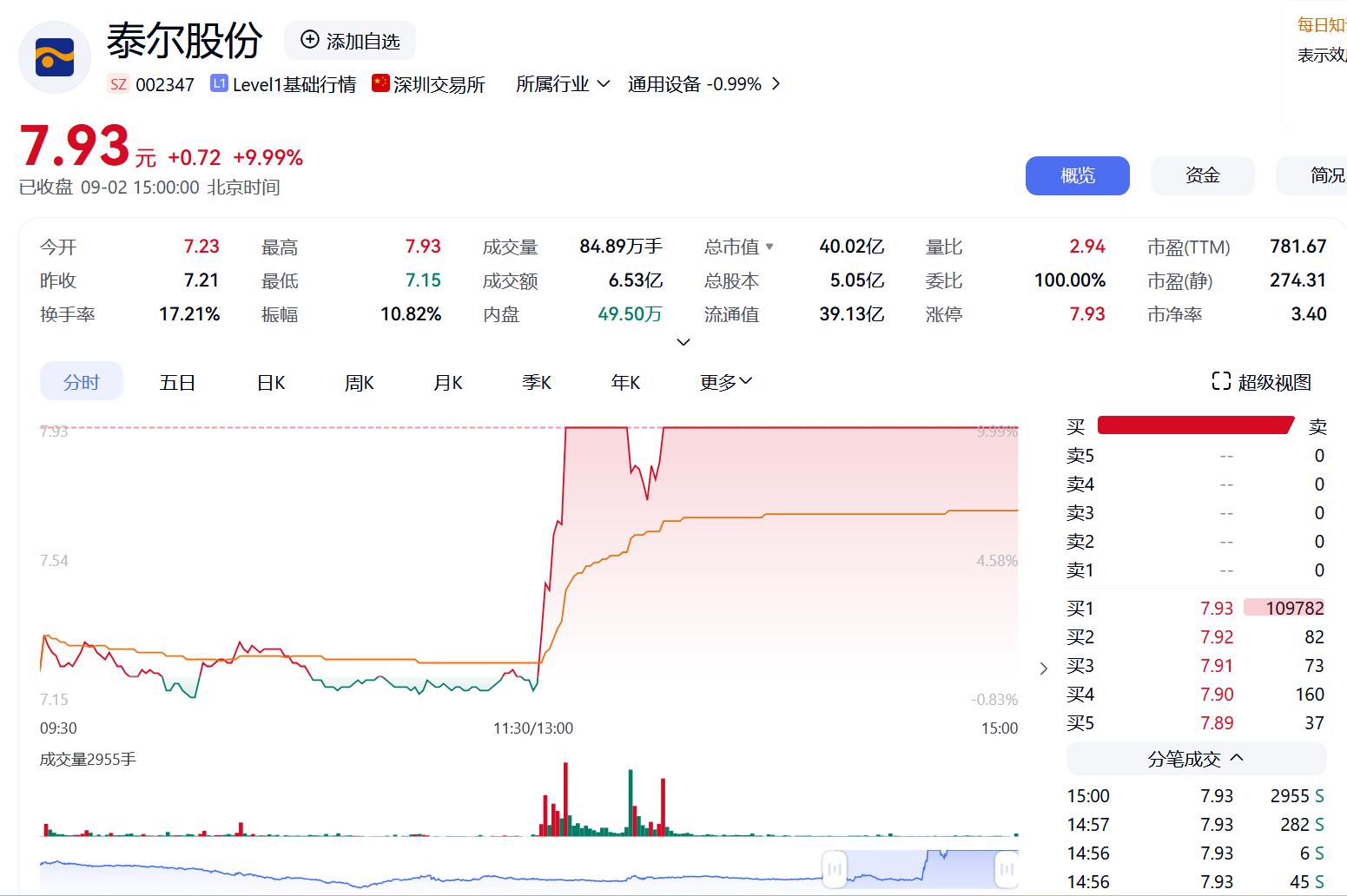This screenshot has width=1347, height=896.
Task: Expand the 所属行业 dropdown
Action: coord(563,84)
